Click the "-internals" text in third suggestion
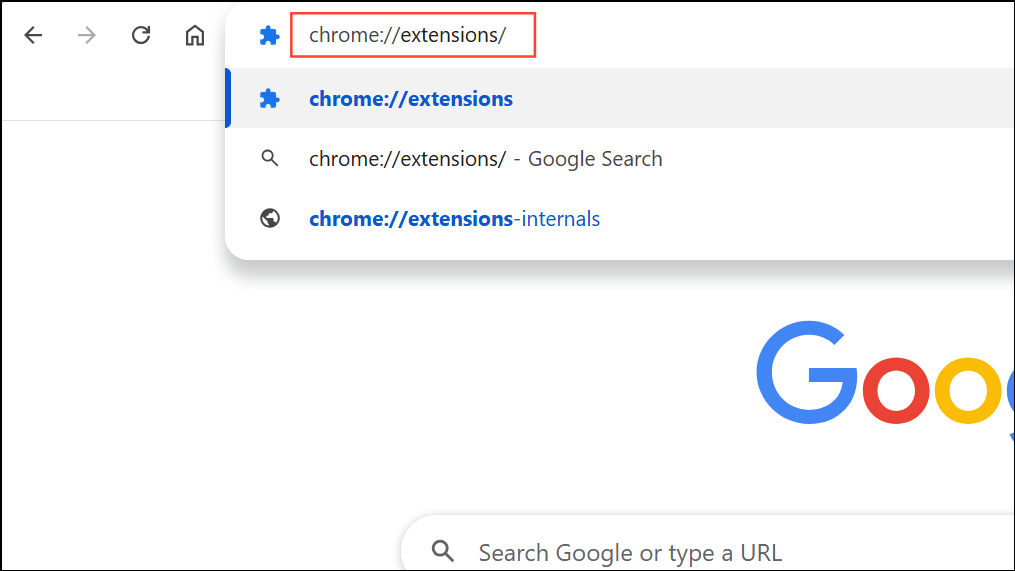Screen dimensions: 1015x571 point(557,218)
